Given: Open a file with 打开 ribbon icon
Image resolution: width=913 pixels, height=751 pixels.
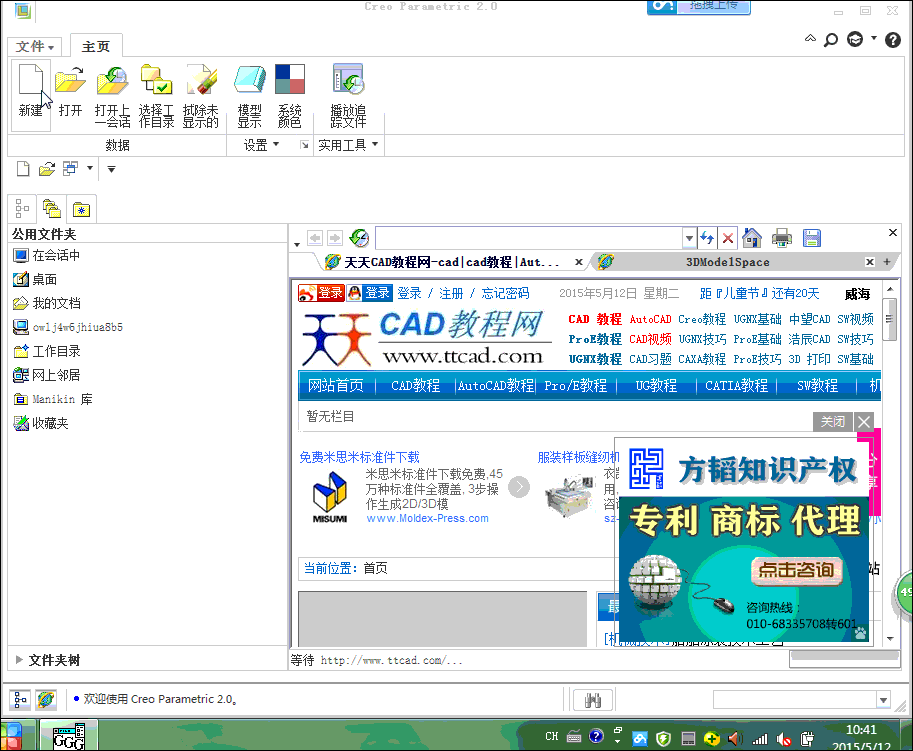Looking at the screenshot, I should coord(70,92).
